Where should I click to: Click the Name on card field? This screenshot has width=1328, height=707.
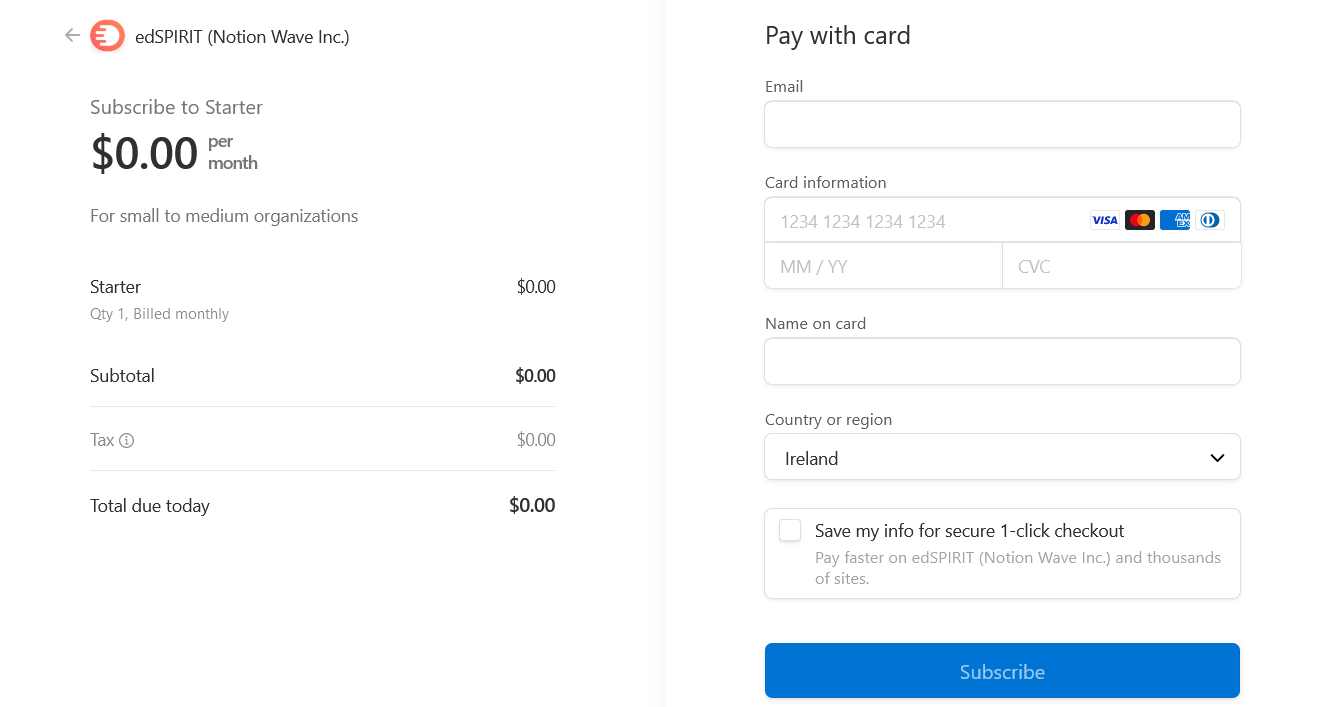(1002, 361)
